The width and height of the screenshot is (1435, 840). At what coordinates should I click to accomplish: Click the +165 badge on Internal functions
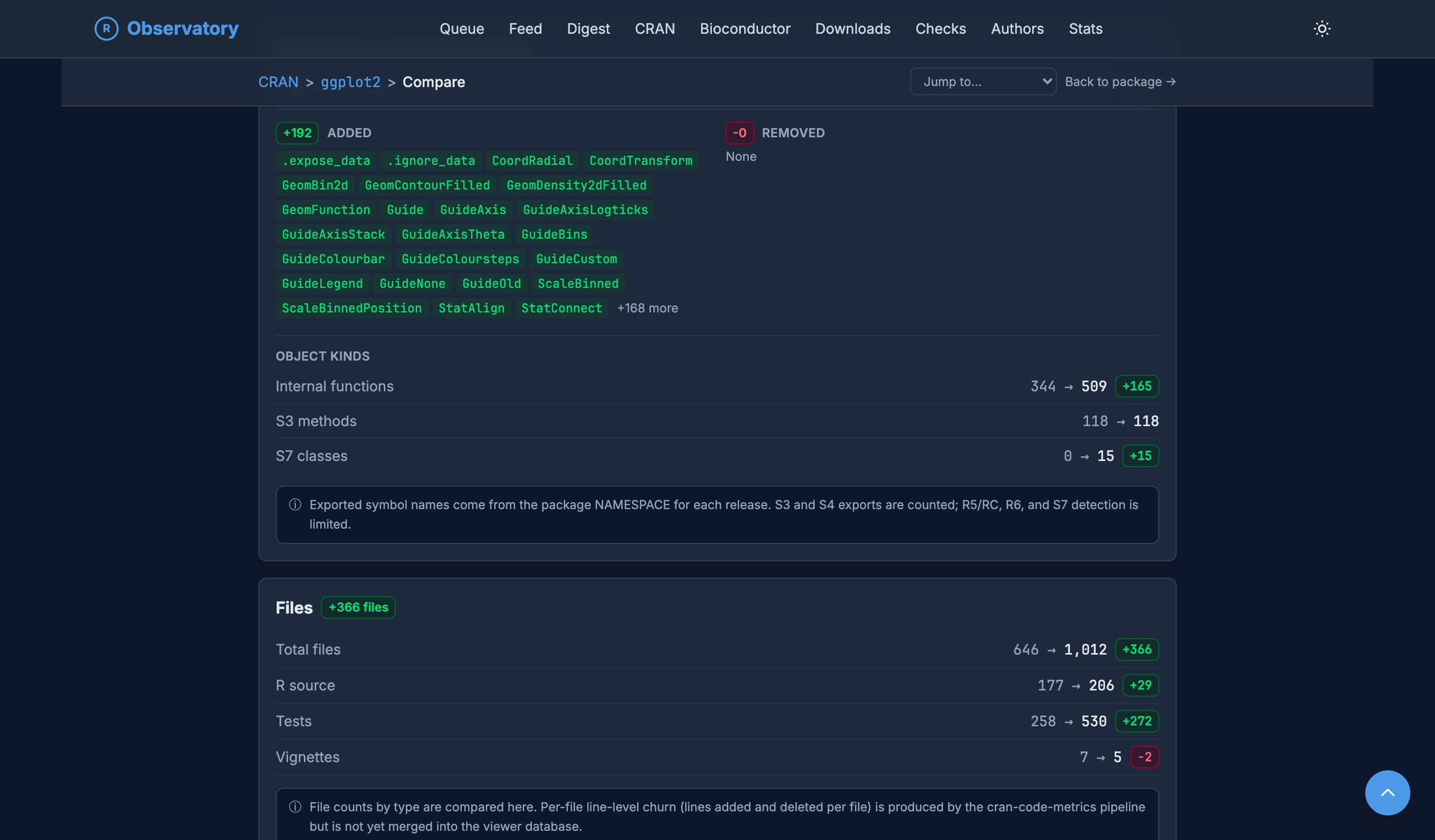click(x=1137, y=386)
